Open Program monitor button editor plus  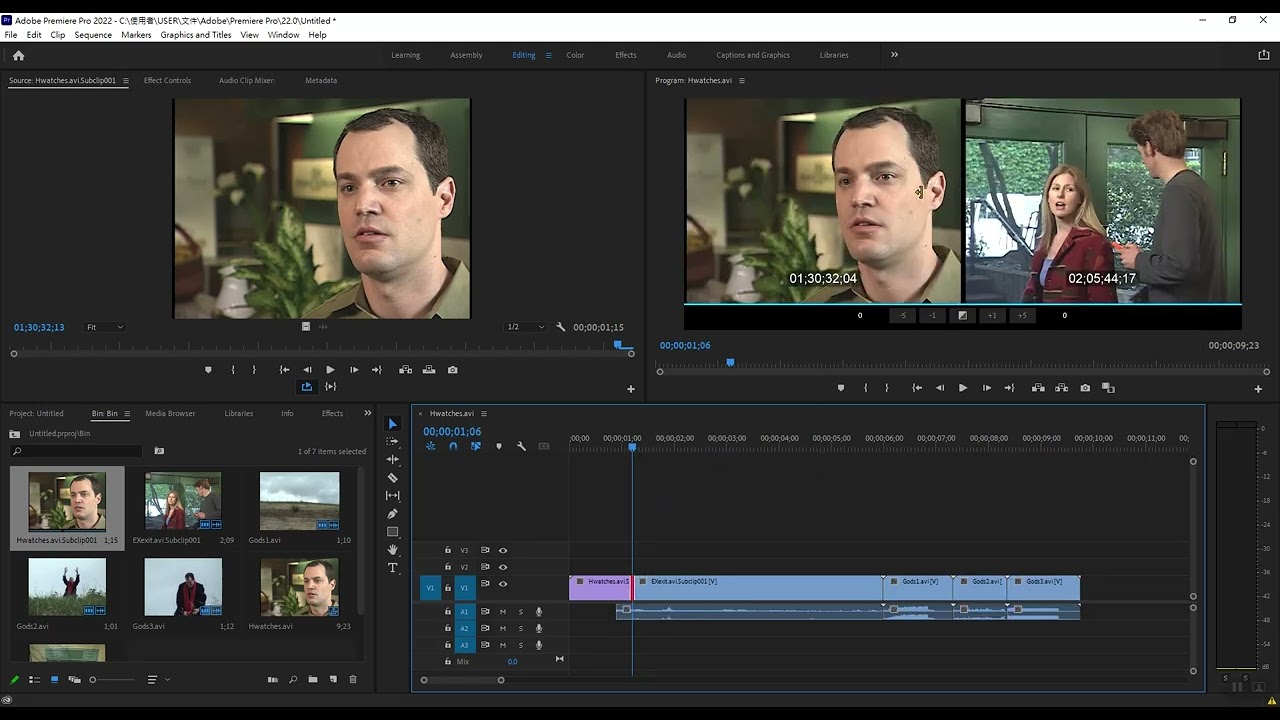tap(1258, 389)
